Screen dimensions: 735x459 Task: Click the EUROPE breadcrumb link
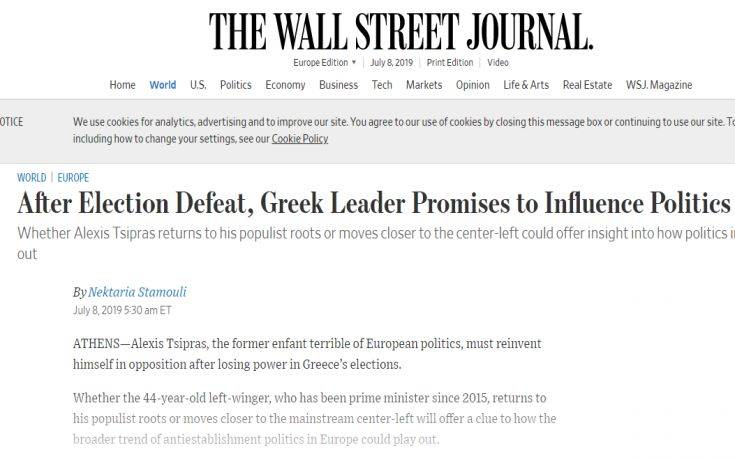[73, 177]
